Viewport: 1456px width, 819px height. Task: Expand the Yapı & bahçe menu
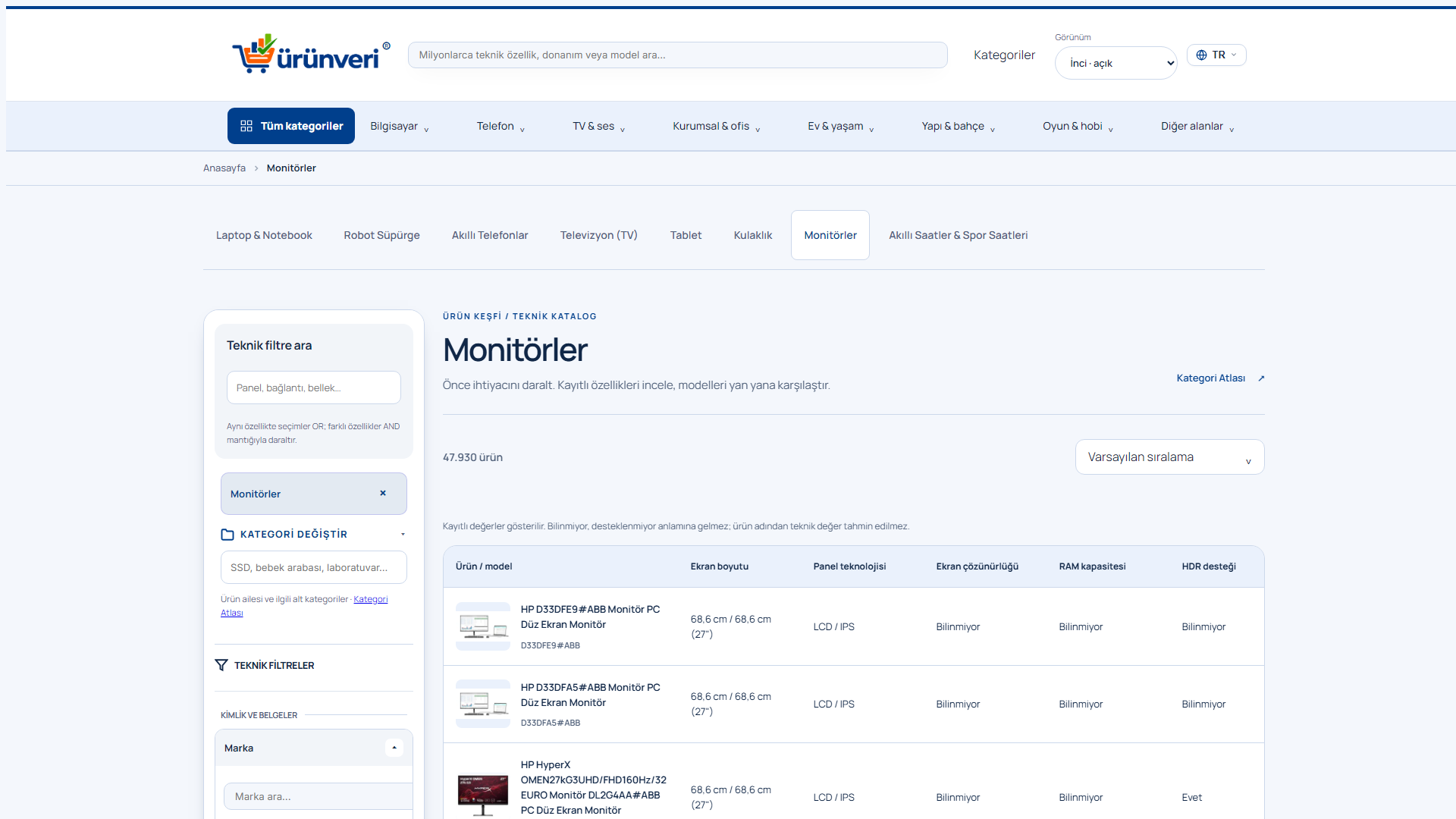[x=959, y=126]
